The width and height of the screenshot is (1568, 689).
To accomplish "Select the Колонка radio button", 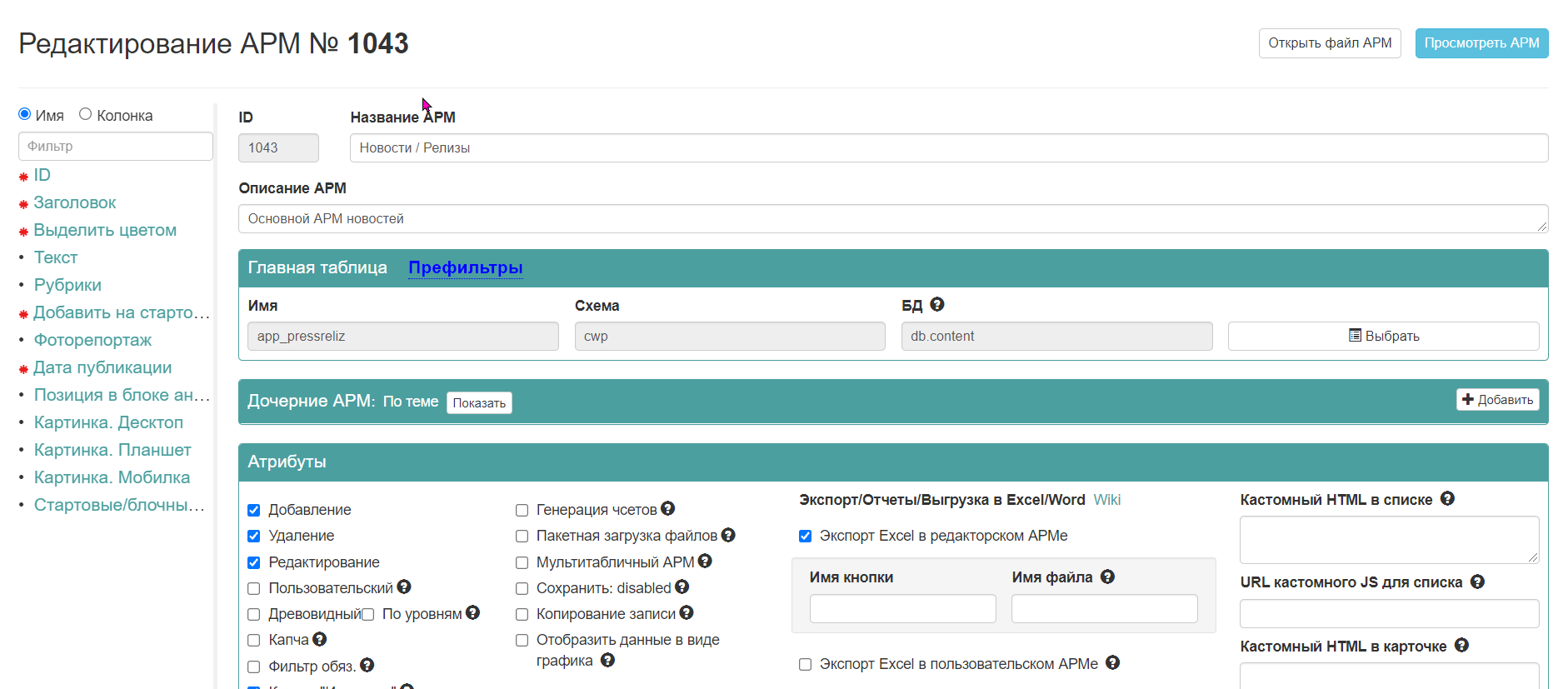I will point(85,114).
